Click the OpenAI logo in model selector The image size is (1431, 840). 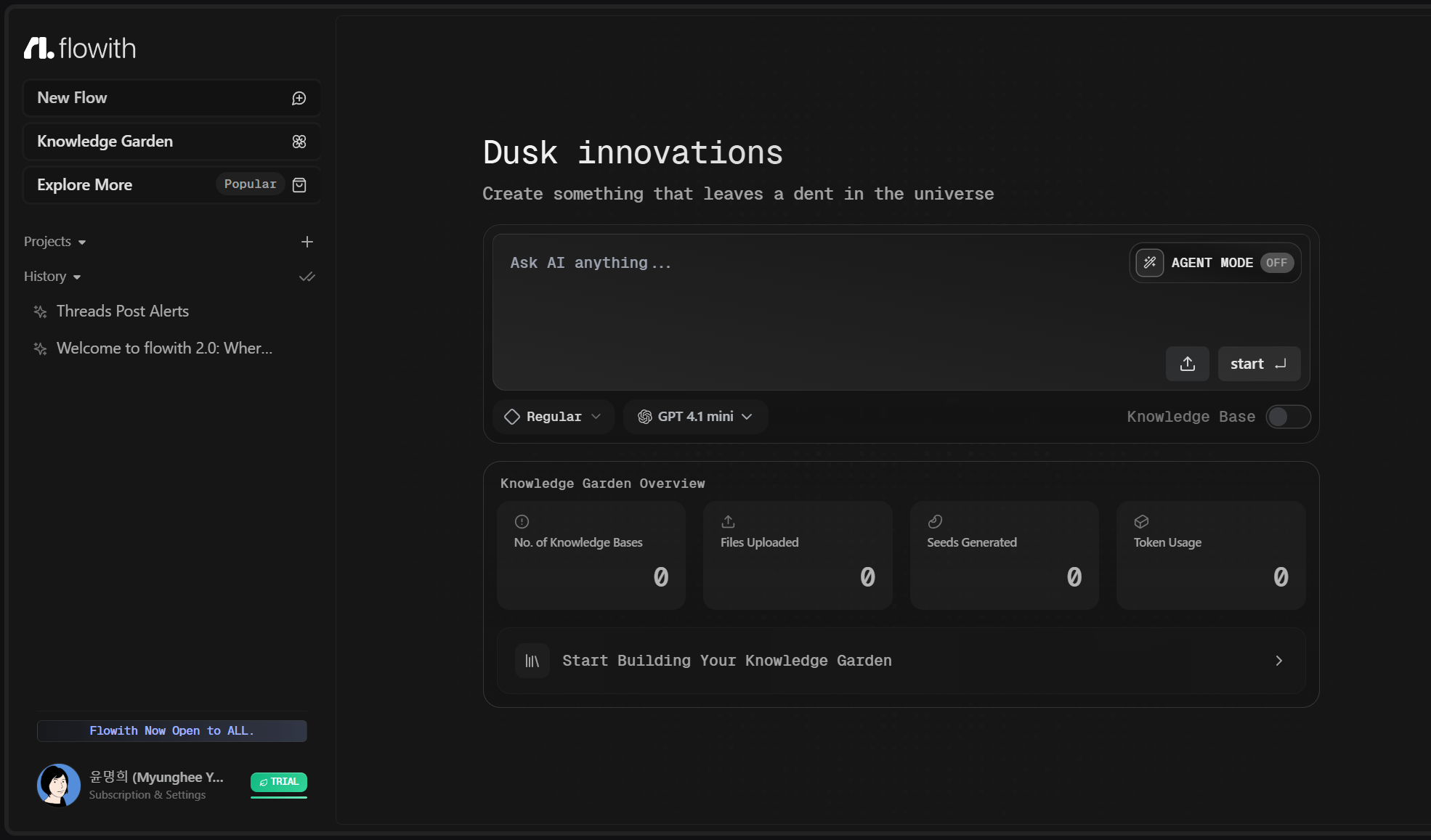click(644, 417)
